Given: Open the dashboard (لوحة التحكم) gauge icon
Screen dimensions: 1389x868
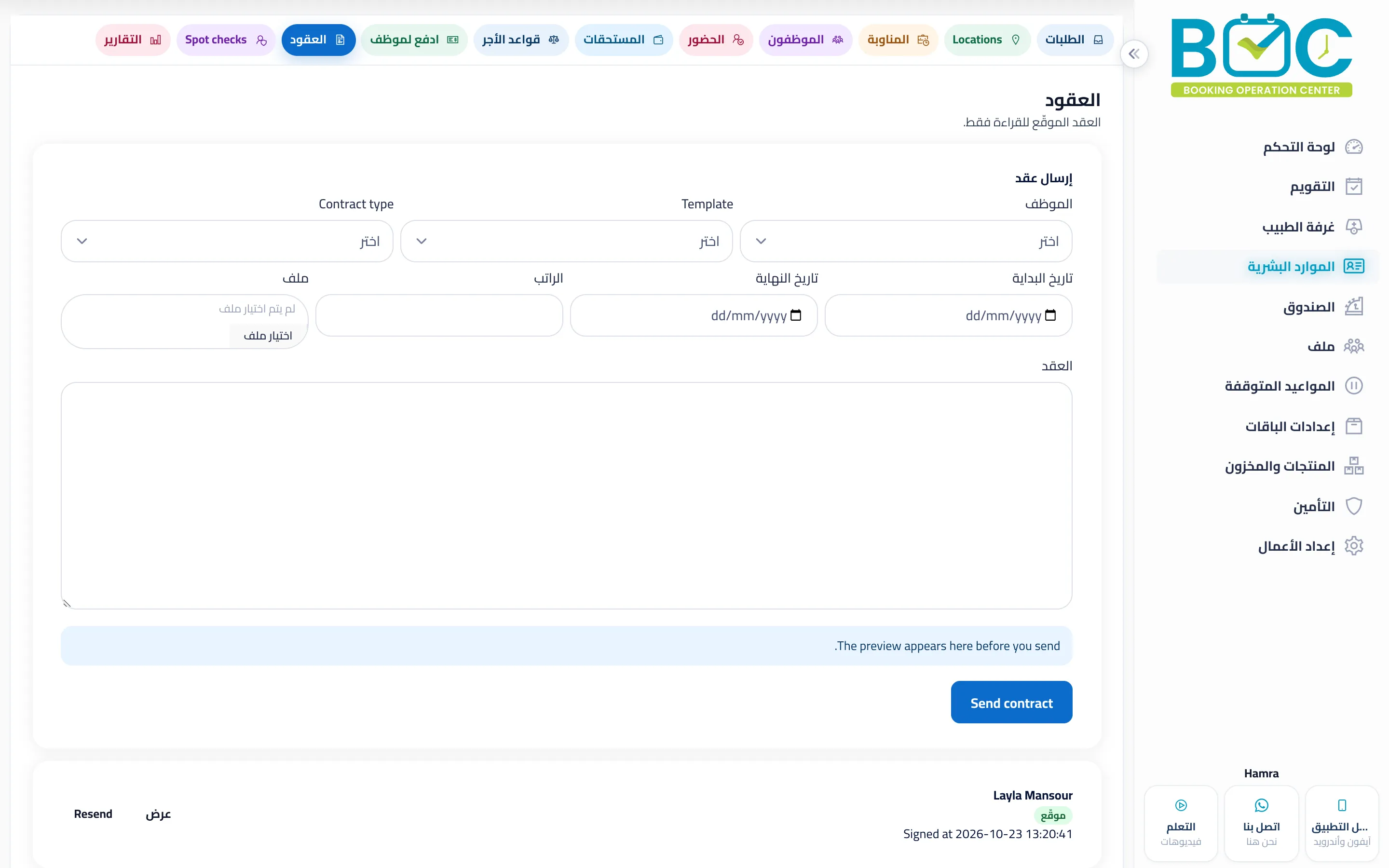Looking at the screenshot, I should click(x=1353, y=147).
